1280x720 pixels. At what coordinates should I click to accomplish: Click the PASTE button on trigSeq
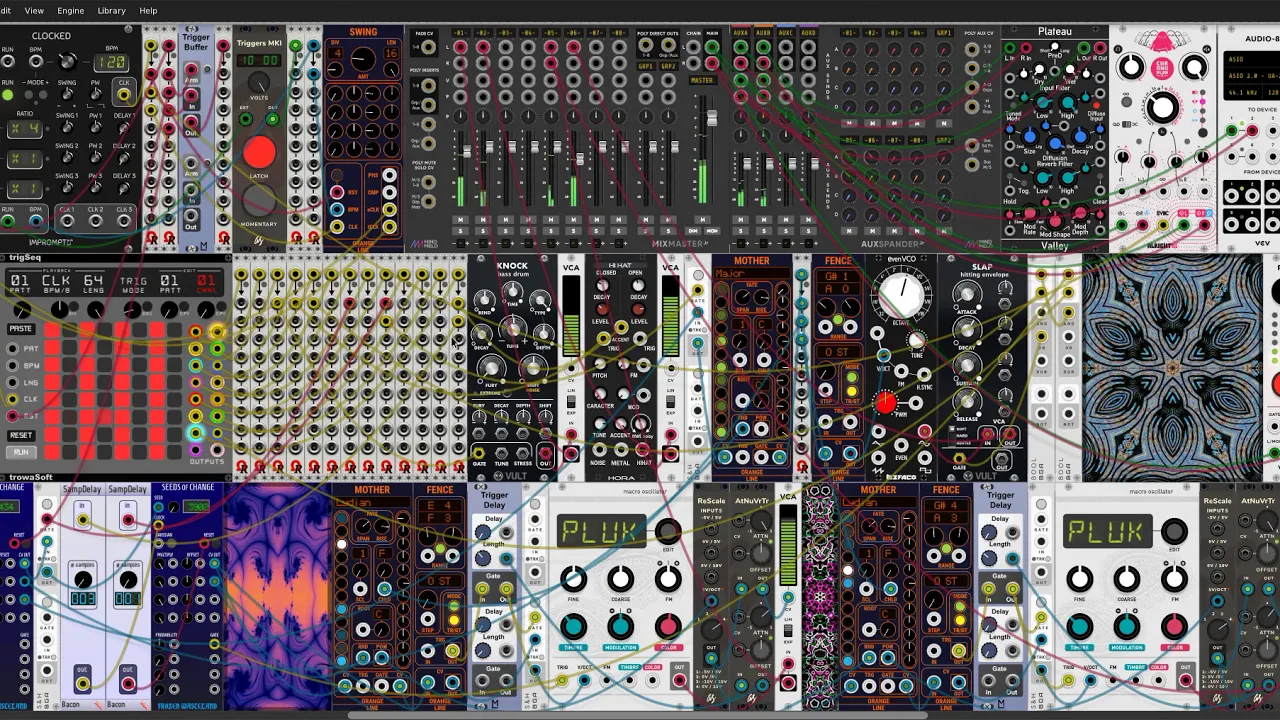[x=20, y=329]
